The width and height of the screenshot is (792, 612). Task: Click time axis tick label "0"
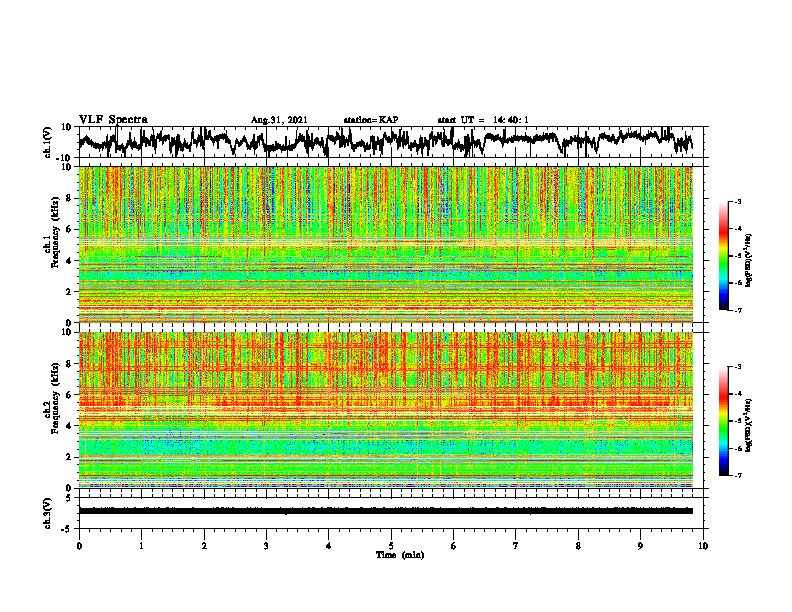[79, 546]
